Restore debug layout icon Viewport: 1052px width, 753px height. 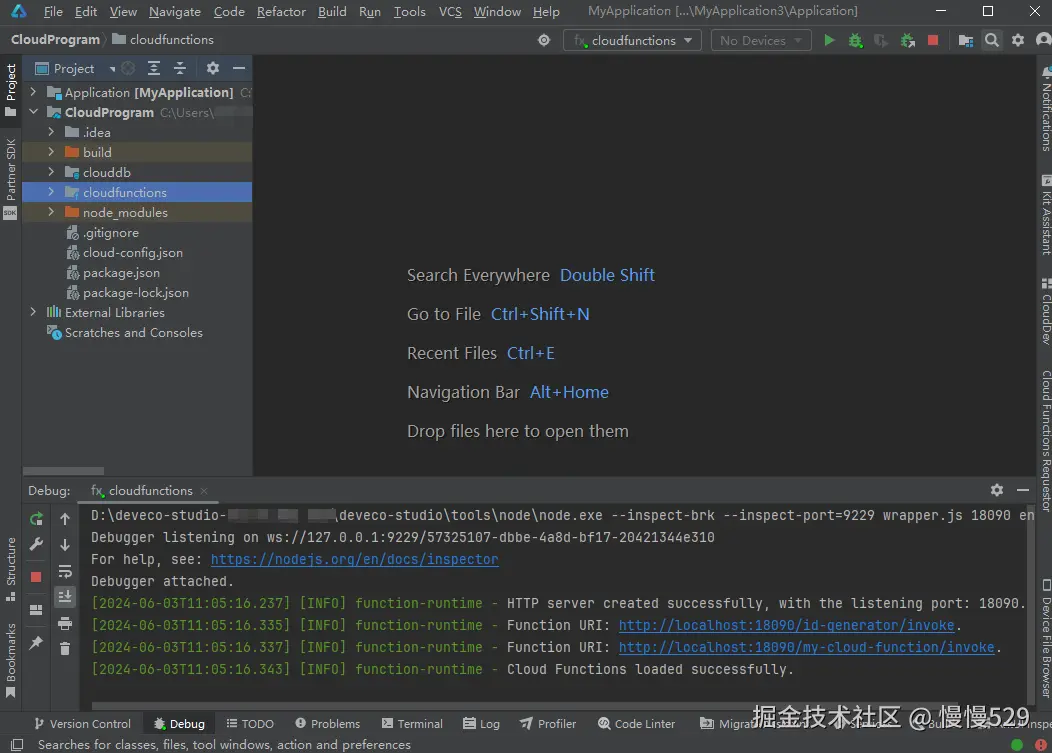pyautogui.click(x=36, y=610)
